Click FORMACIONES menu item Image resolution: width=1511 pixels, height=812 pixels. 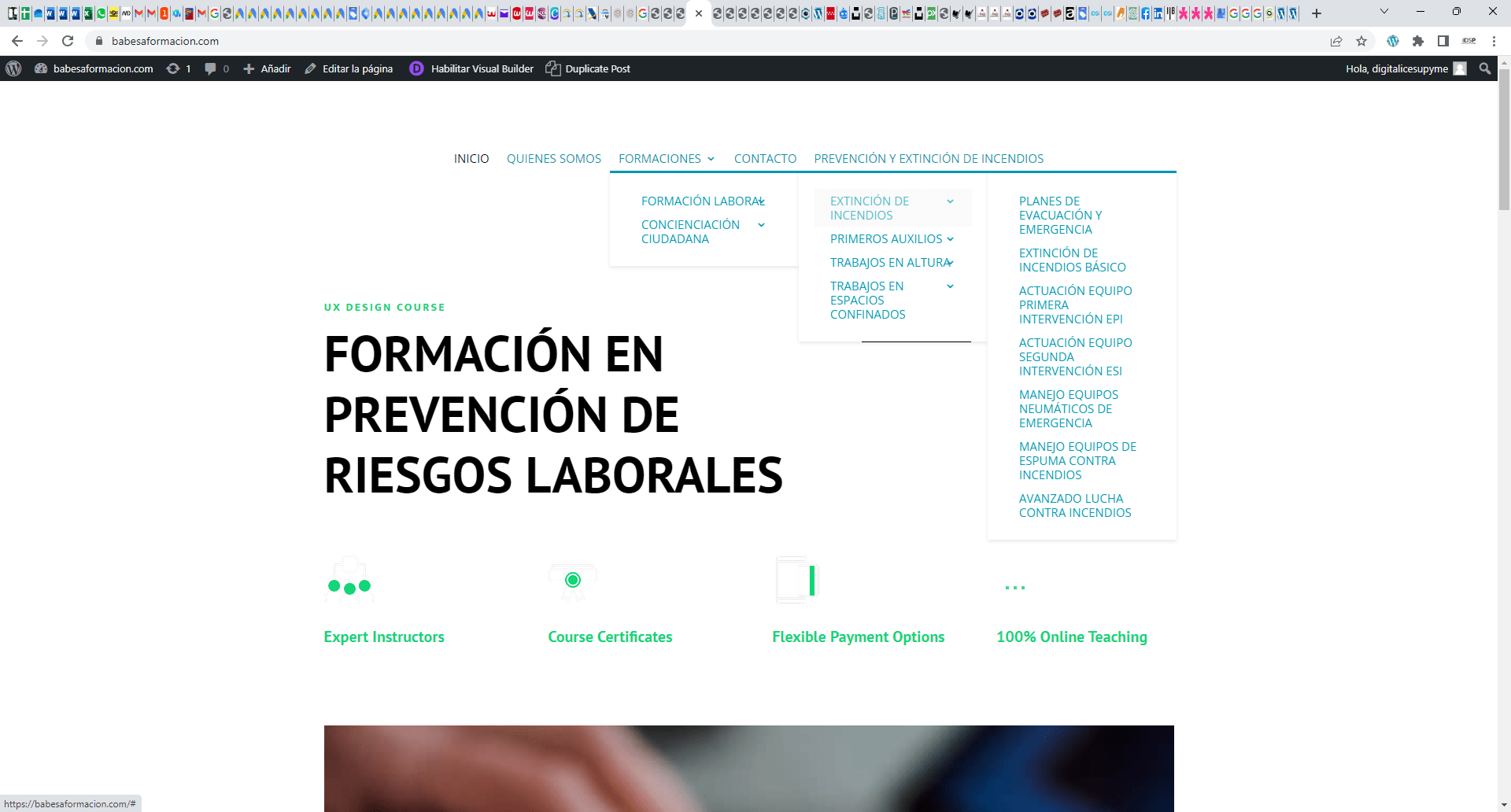659,159
